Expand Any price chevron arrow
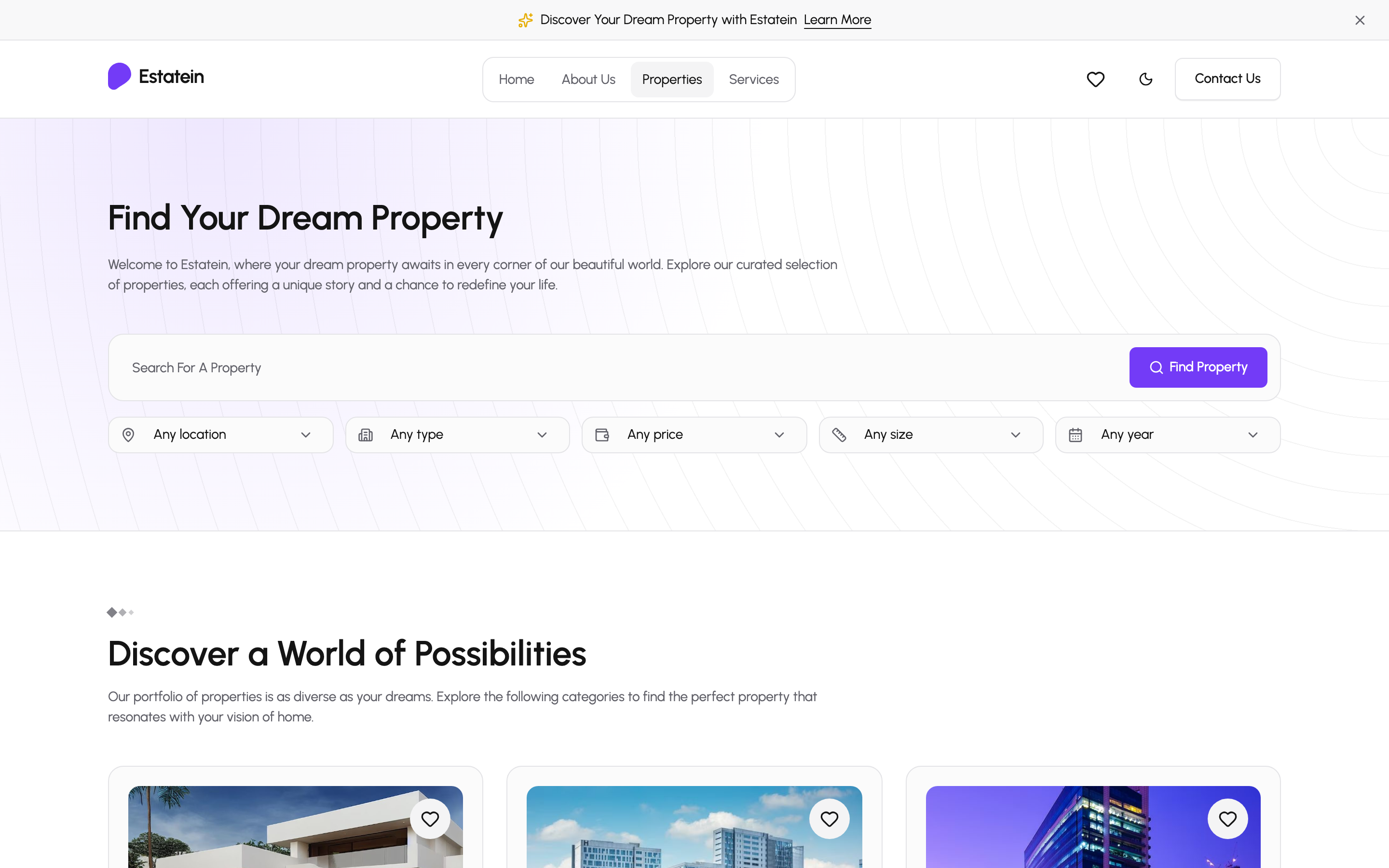This screenshot has width=1389, height=868. click(x=779, y=434)
